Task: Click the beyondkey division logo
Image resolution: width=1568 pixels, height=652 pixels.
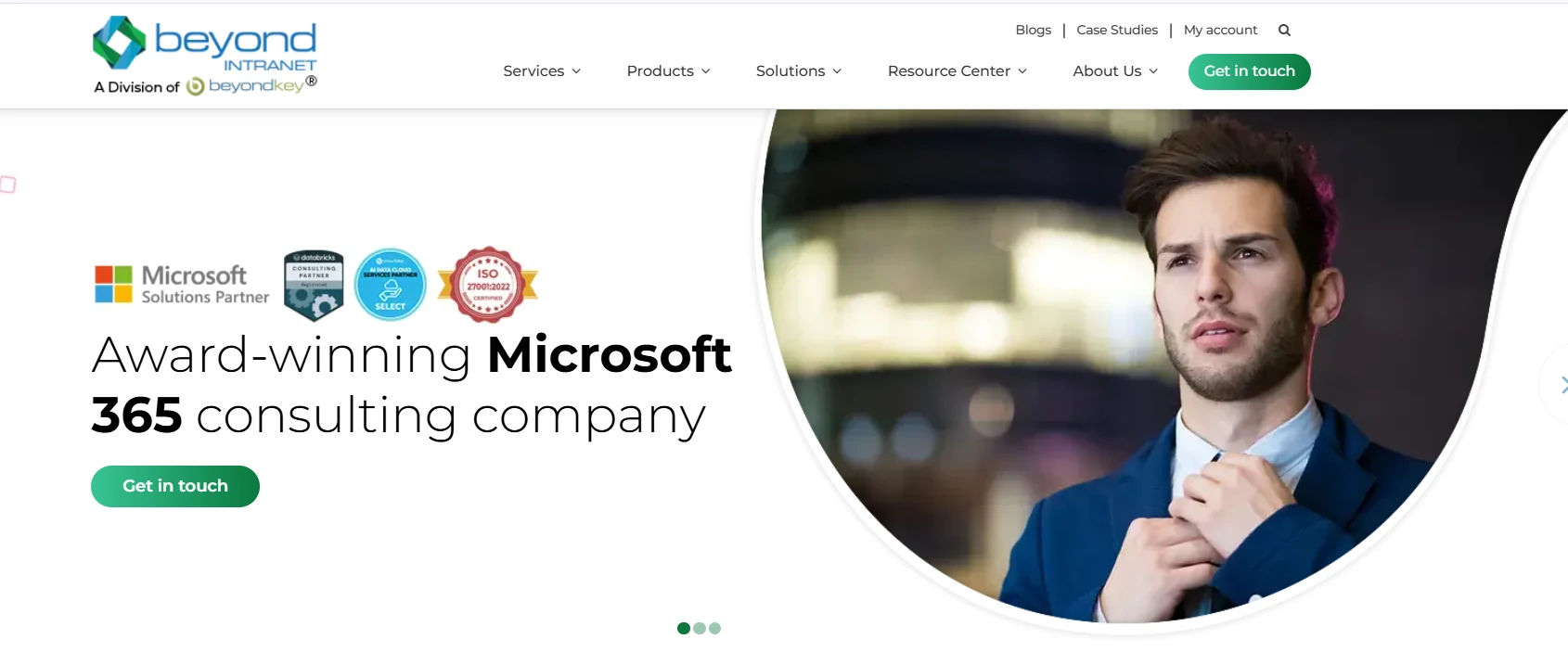Action: (251, 86)
